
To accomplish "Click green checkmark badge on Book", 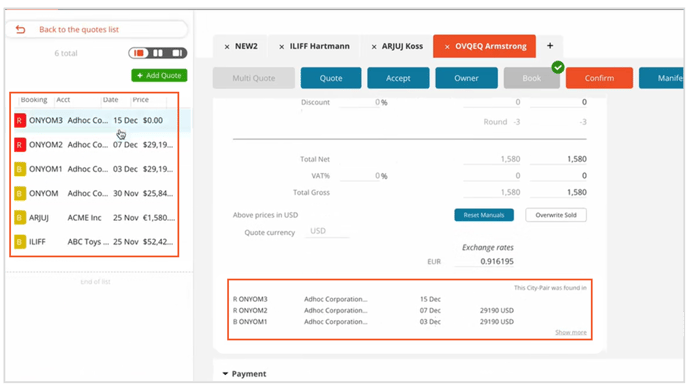I will (558, 68).
